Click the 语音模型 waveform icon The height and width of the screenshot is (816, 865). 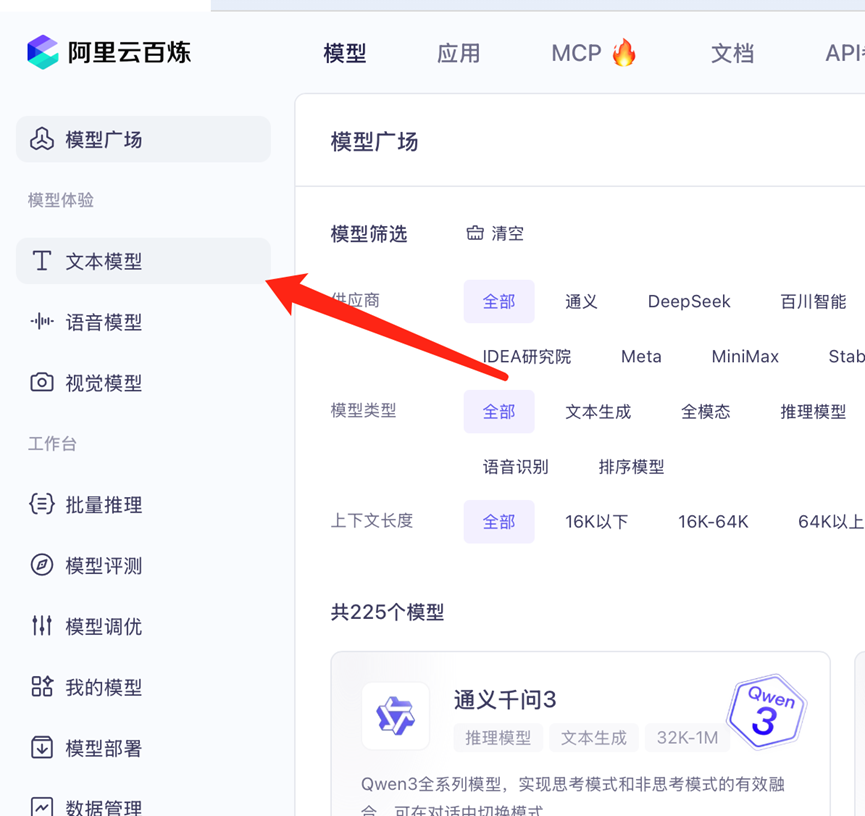[42, 321]
